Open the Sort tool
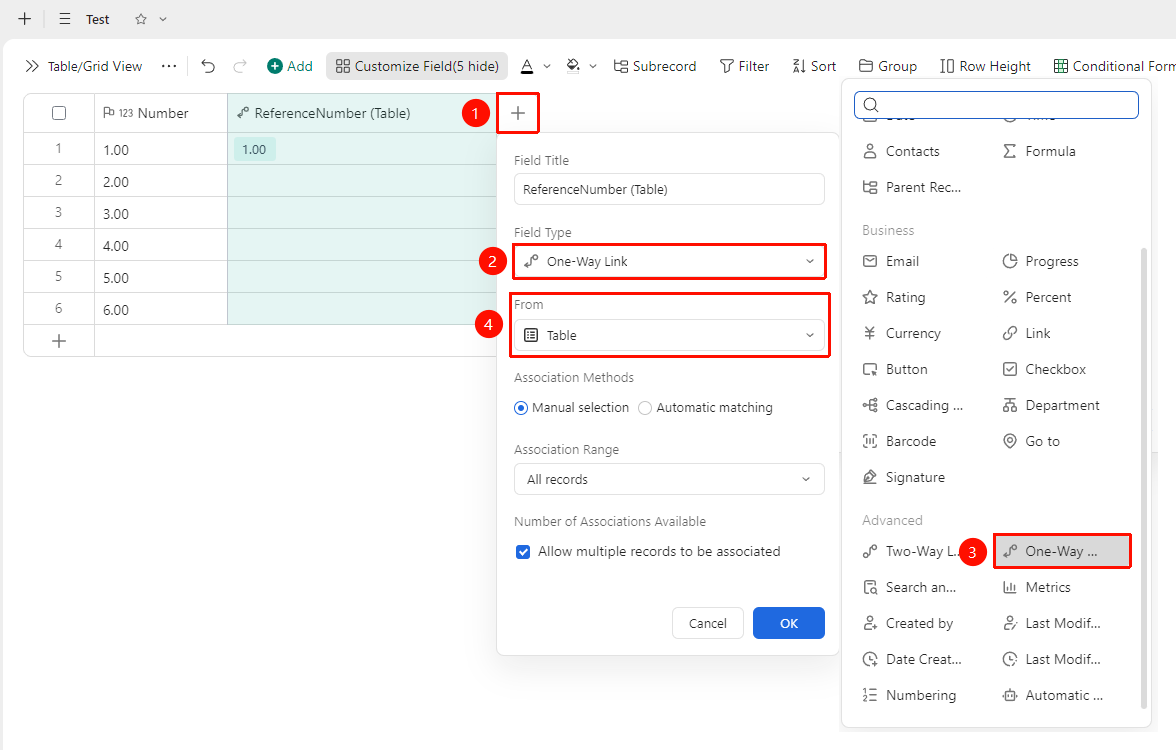 click(814, 66)
